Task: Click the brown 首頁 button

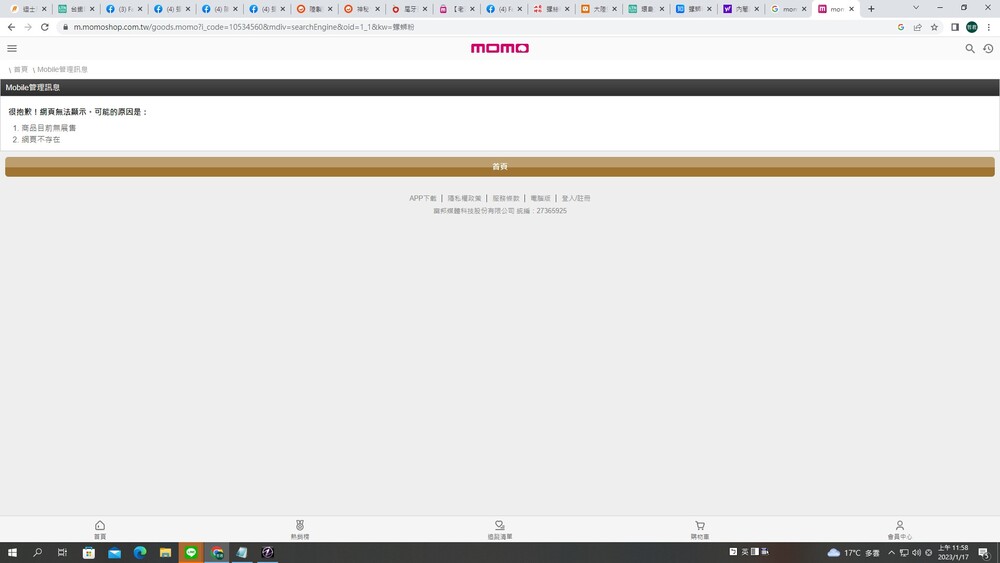Action: pos(500,166)
